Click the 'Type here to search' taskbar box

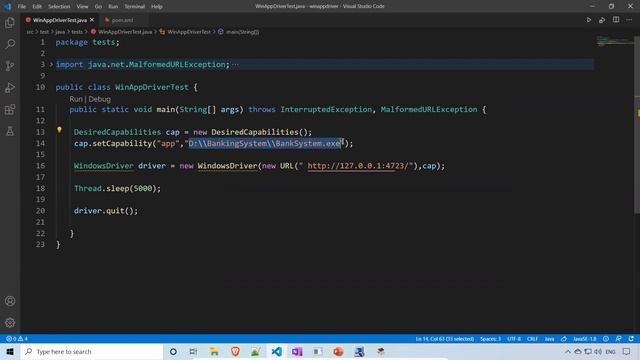pyautogui.click(x=92, y=351)
